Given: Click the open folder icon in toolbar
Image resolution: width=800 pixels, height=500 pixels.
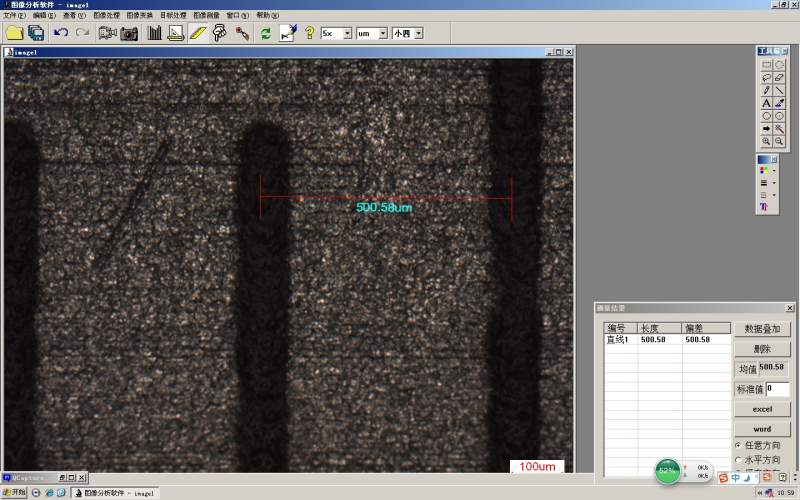Looking at the screenshot, I should pos(14,33).
